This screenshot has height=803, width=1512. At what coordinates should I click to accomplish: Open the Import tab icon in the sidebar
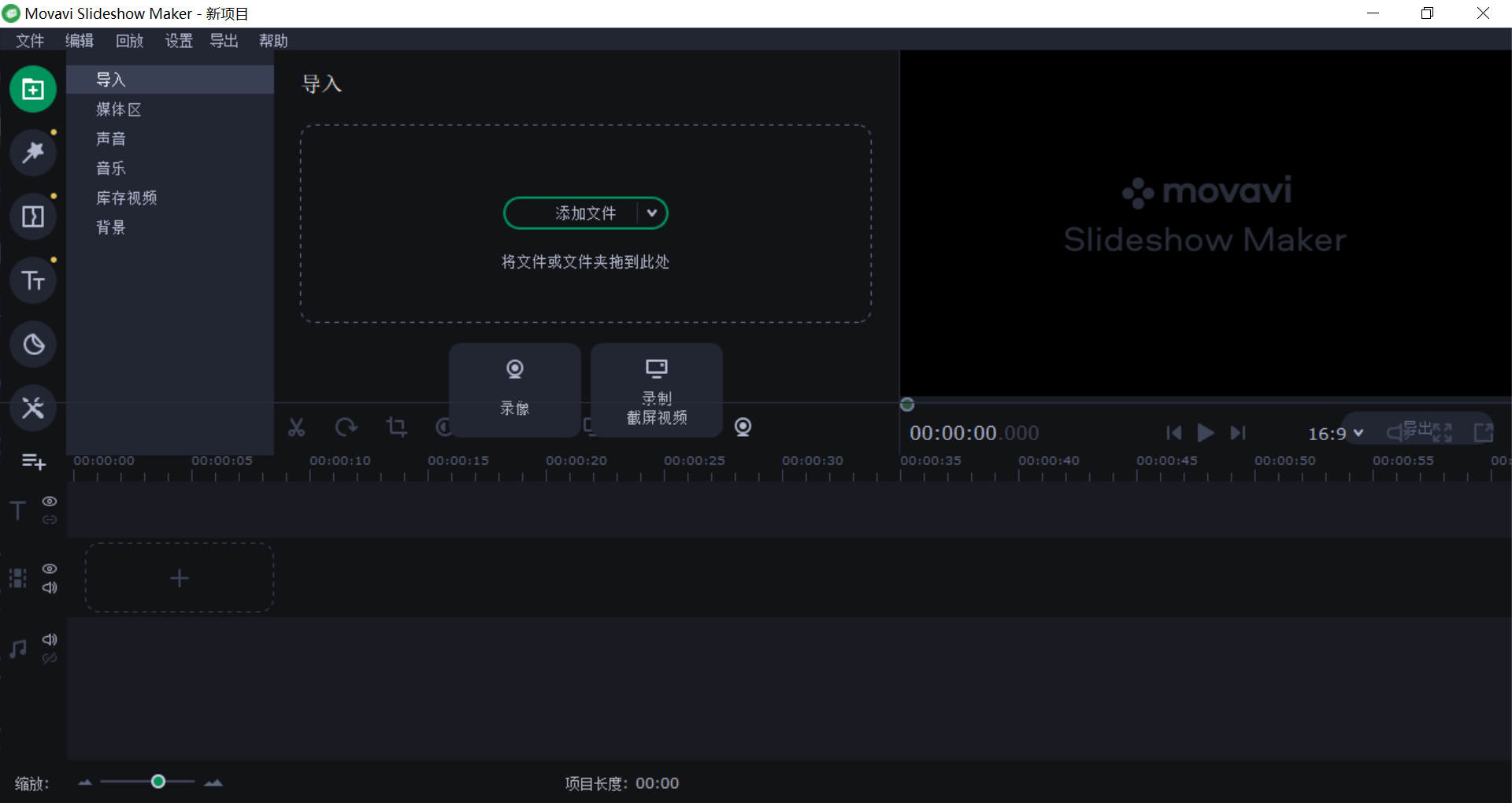point(33,89)
